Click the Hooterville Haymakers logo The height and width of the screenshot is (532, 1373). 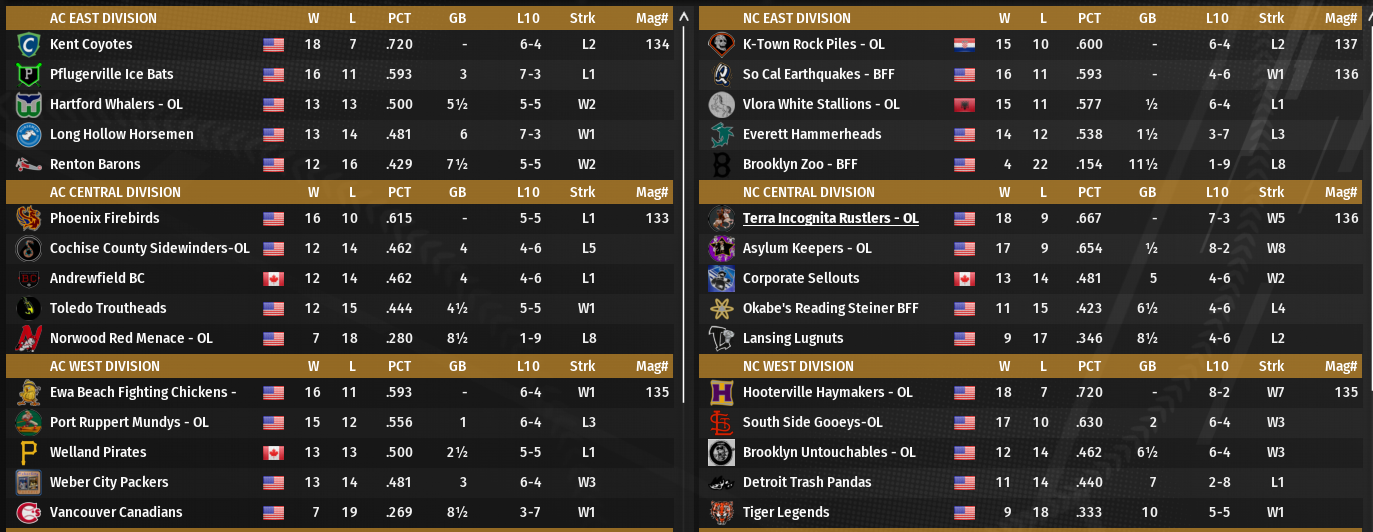(721, 393)
